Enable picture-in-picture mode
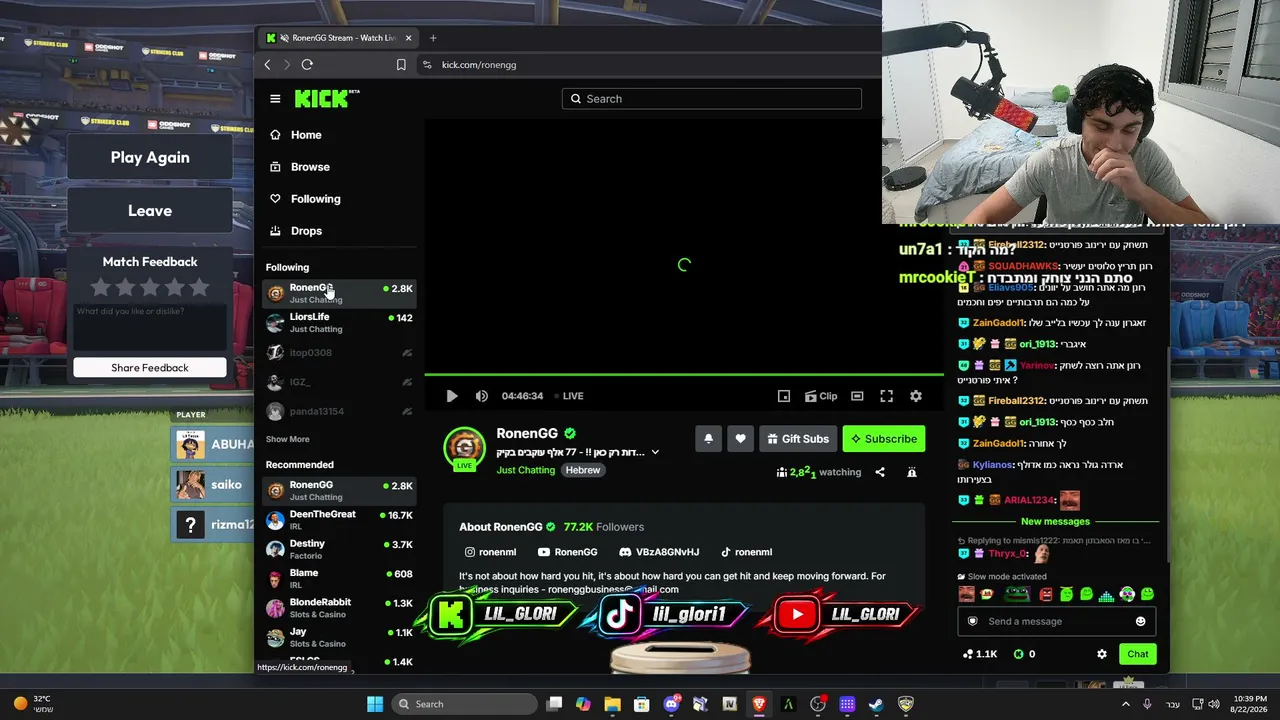Image resolution: width=1280 pixels, height=720 pixels. tap(784, 396)
